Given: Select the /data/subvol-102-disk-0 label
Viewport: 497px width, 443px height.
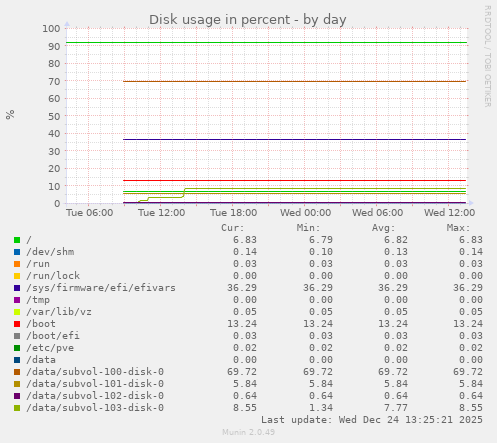Looking at the screenshot, I should 95,396.
